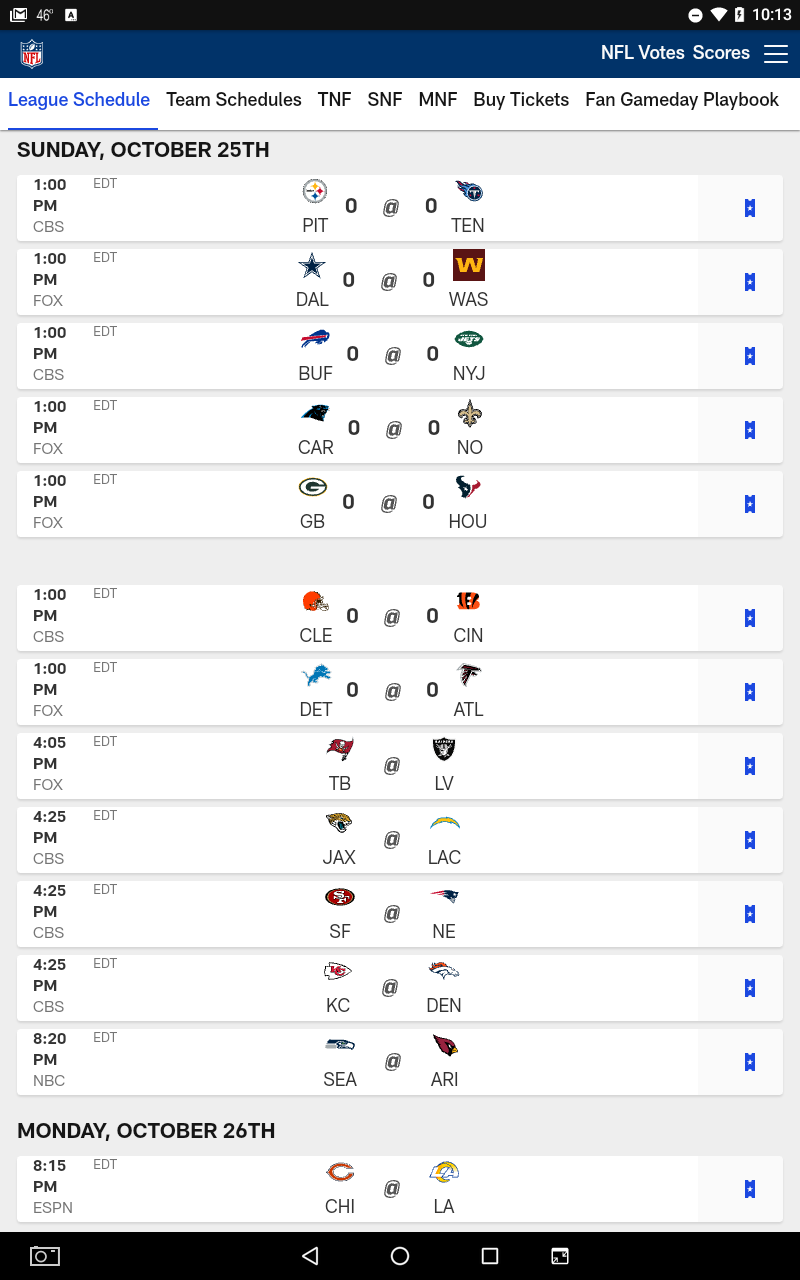Go to the Buy Tickets tab

coord(521,100)
